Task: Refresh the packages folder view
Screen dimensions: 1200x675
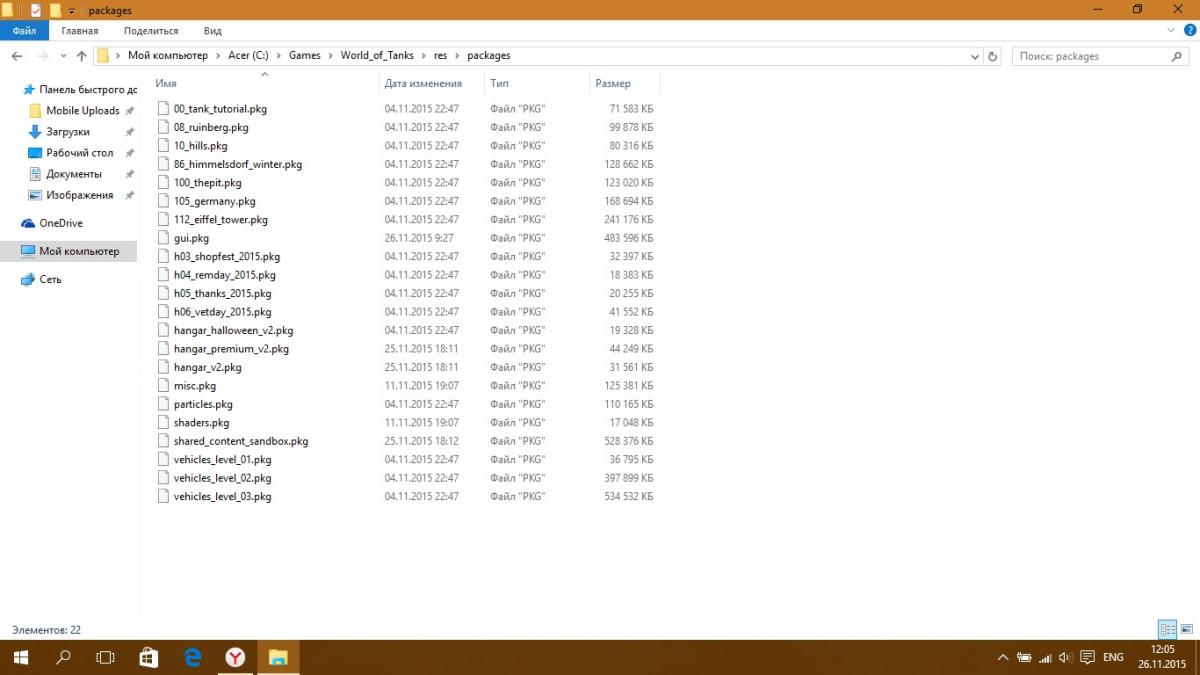Action: coord(993,56)
